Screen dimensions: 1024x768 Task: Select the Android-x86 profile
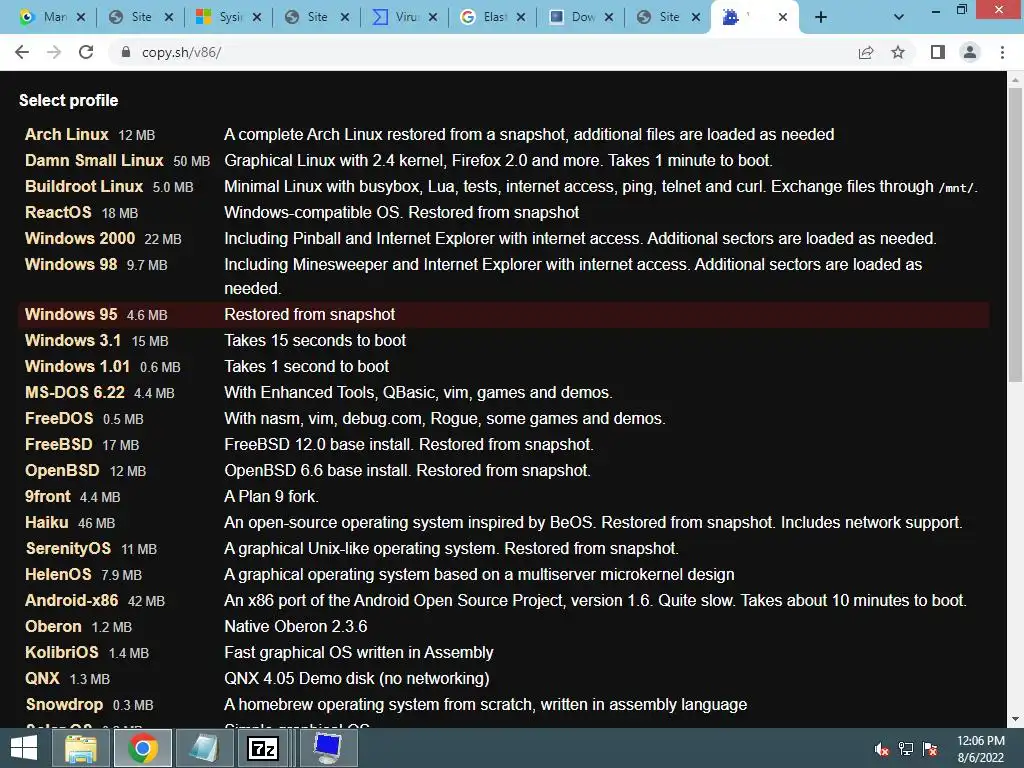[71, 600]
